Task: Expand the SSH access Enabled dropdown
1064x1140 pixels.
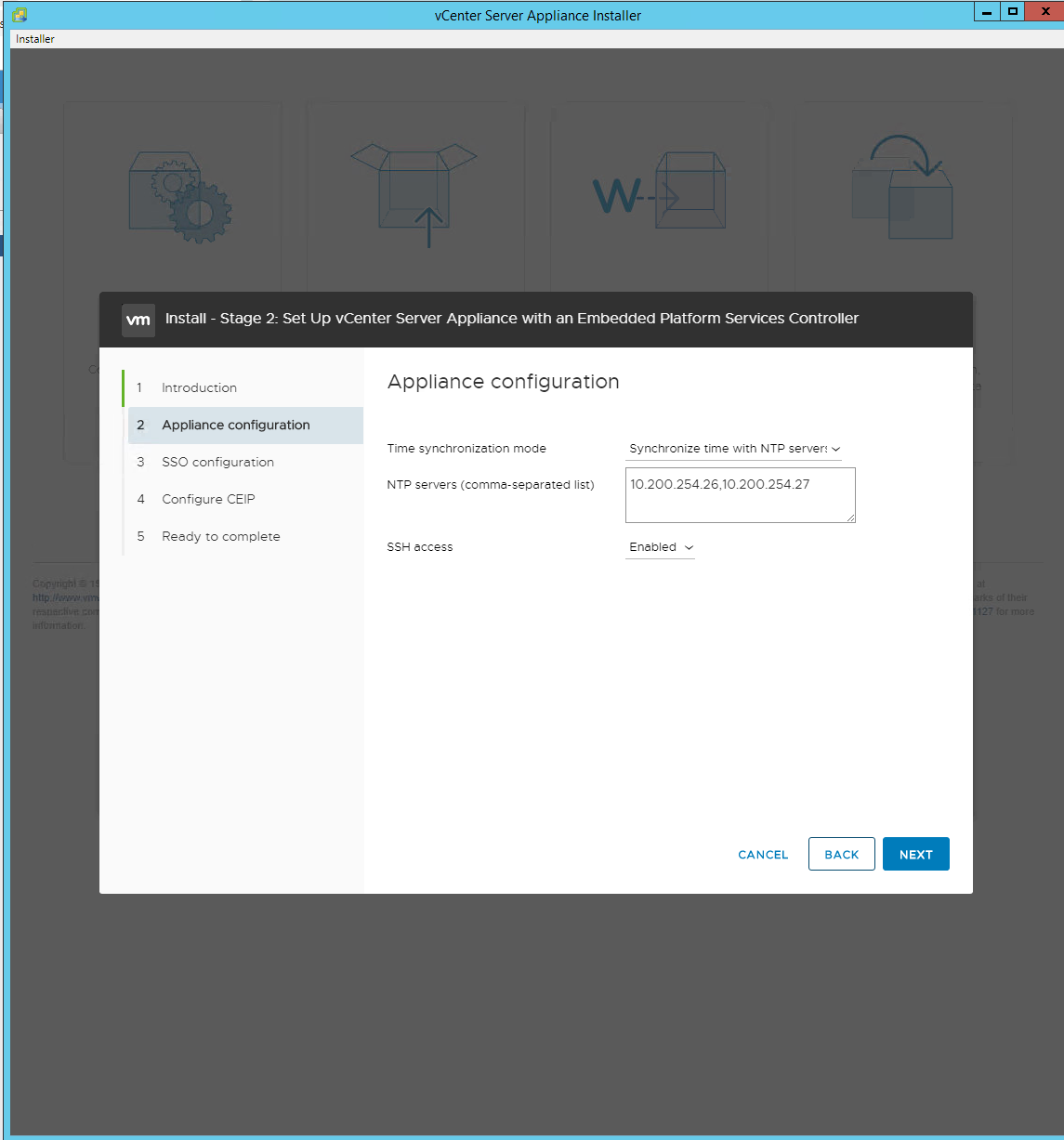Action: (x=661, y=547)
